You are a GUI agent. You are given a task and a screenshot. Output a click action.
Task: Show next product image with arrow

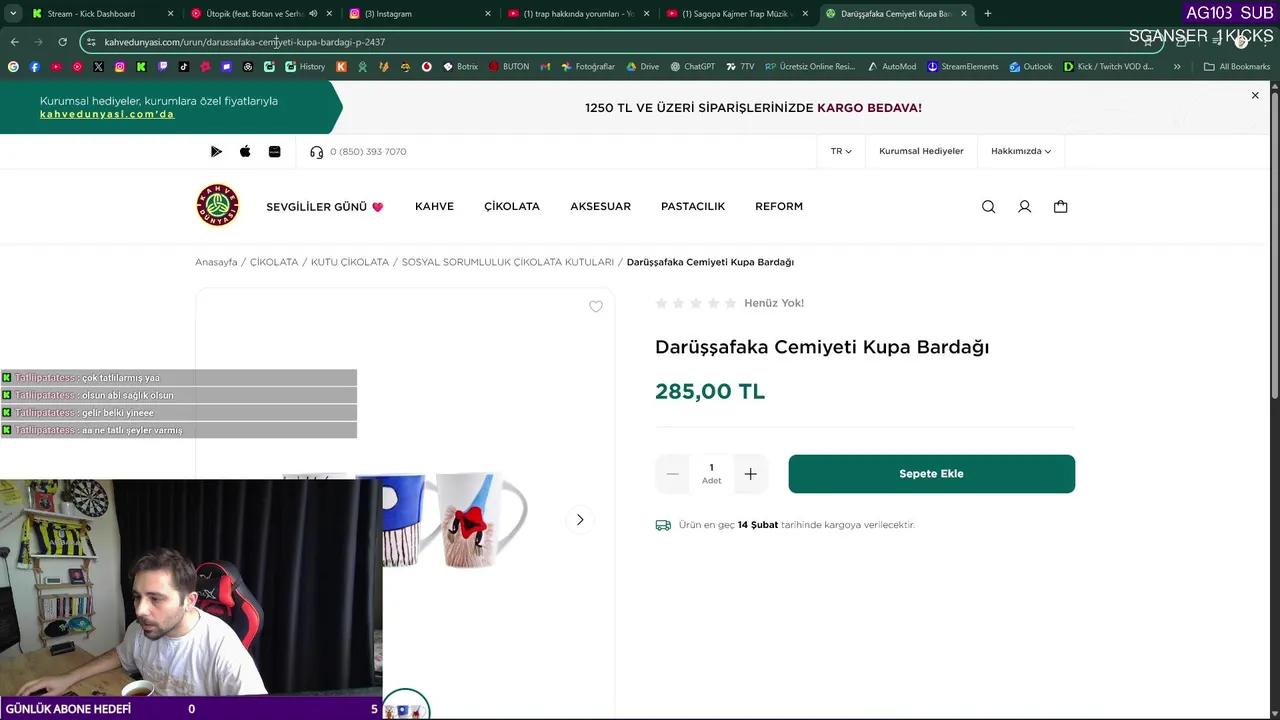click(x=580, y=520)
